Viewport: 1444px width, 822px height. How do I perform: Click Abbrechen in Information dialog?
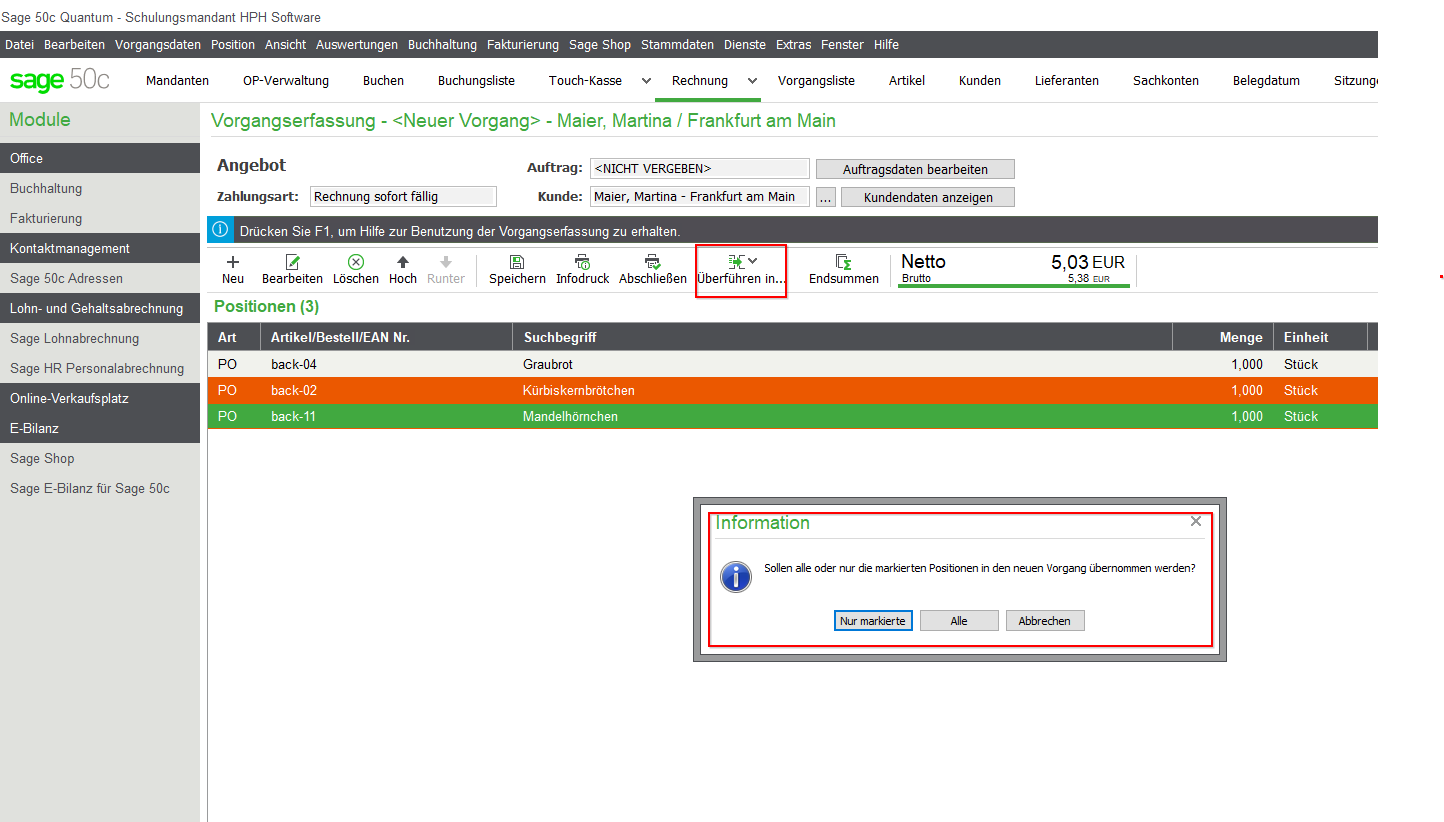tap(1045, 621)
